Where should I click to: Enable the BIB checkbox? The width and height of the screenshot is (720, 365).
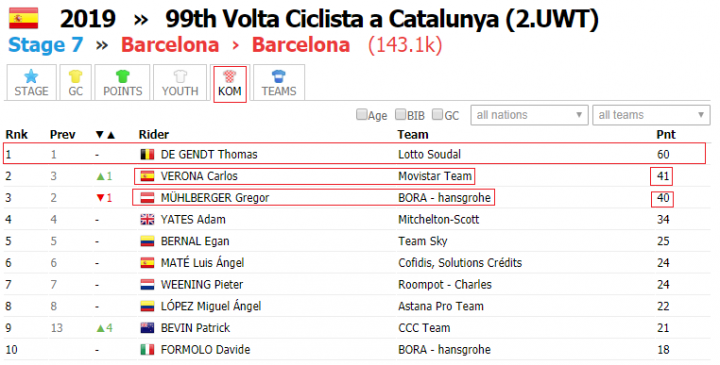click(401, 114)
